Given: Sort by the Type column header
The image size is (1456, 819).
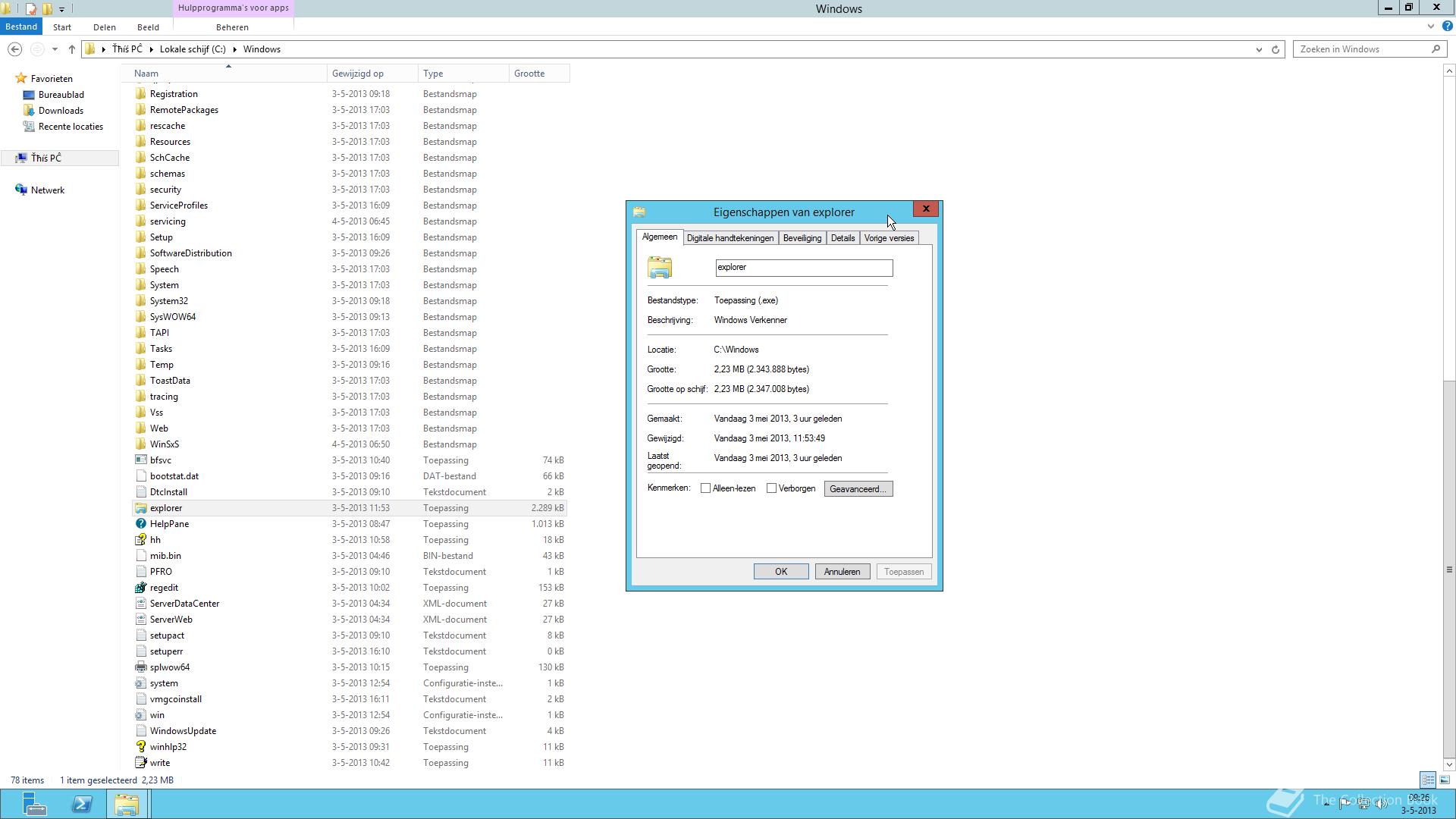Looking at the screenshot, I should (463, 74).
